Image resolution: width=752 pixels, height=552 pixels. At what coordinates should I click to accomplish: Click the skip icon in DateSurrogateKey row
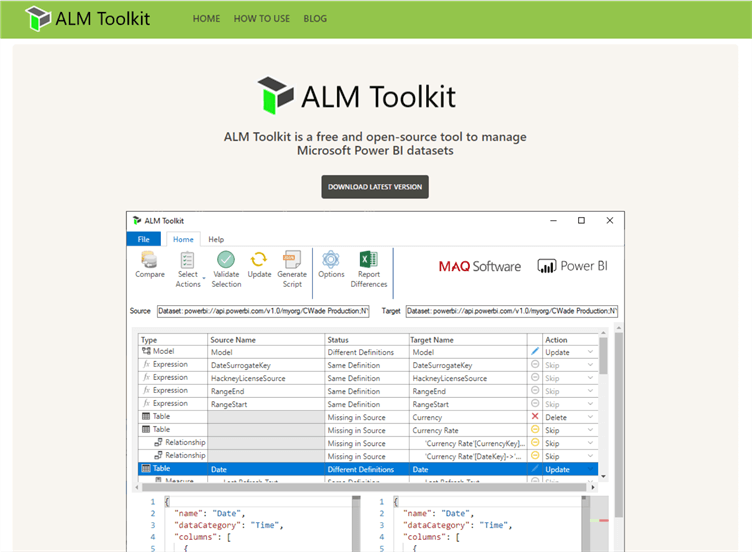coord(535,364)
